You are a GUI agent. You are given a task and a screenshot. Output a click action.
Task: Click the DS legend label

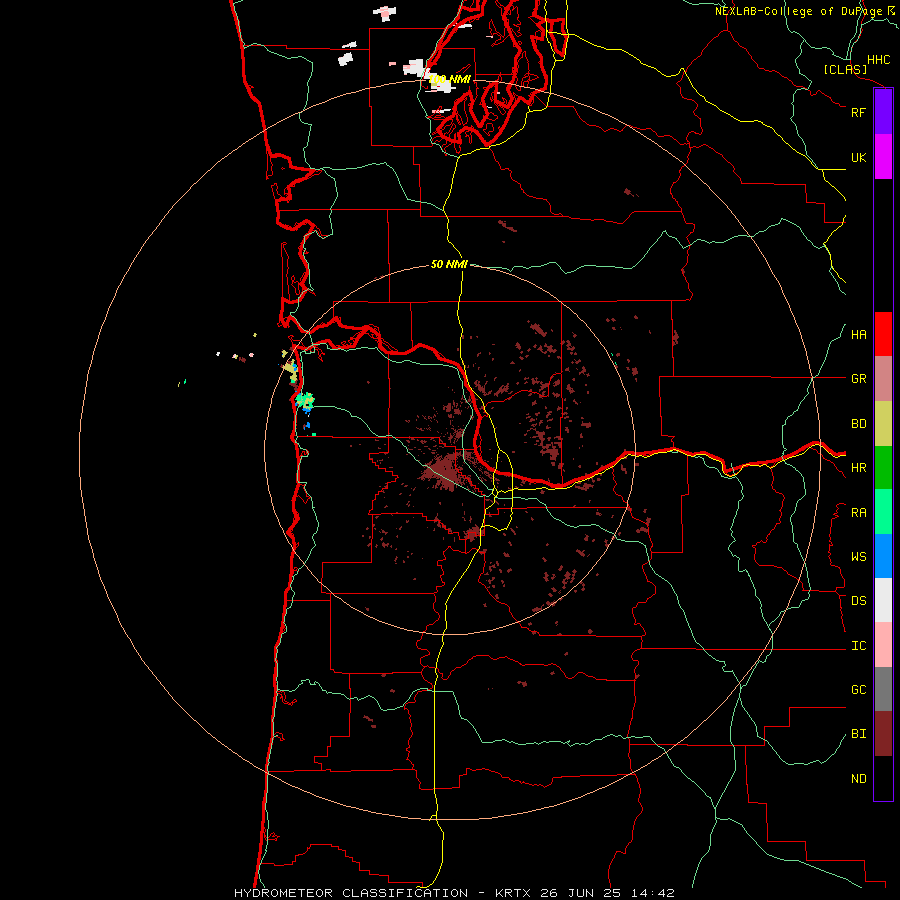858,601
